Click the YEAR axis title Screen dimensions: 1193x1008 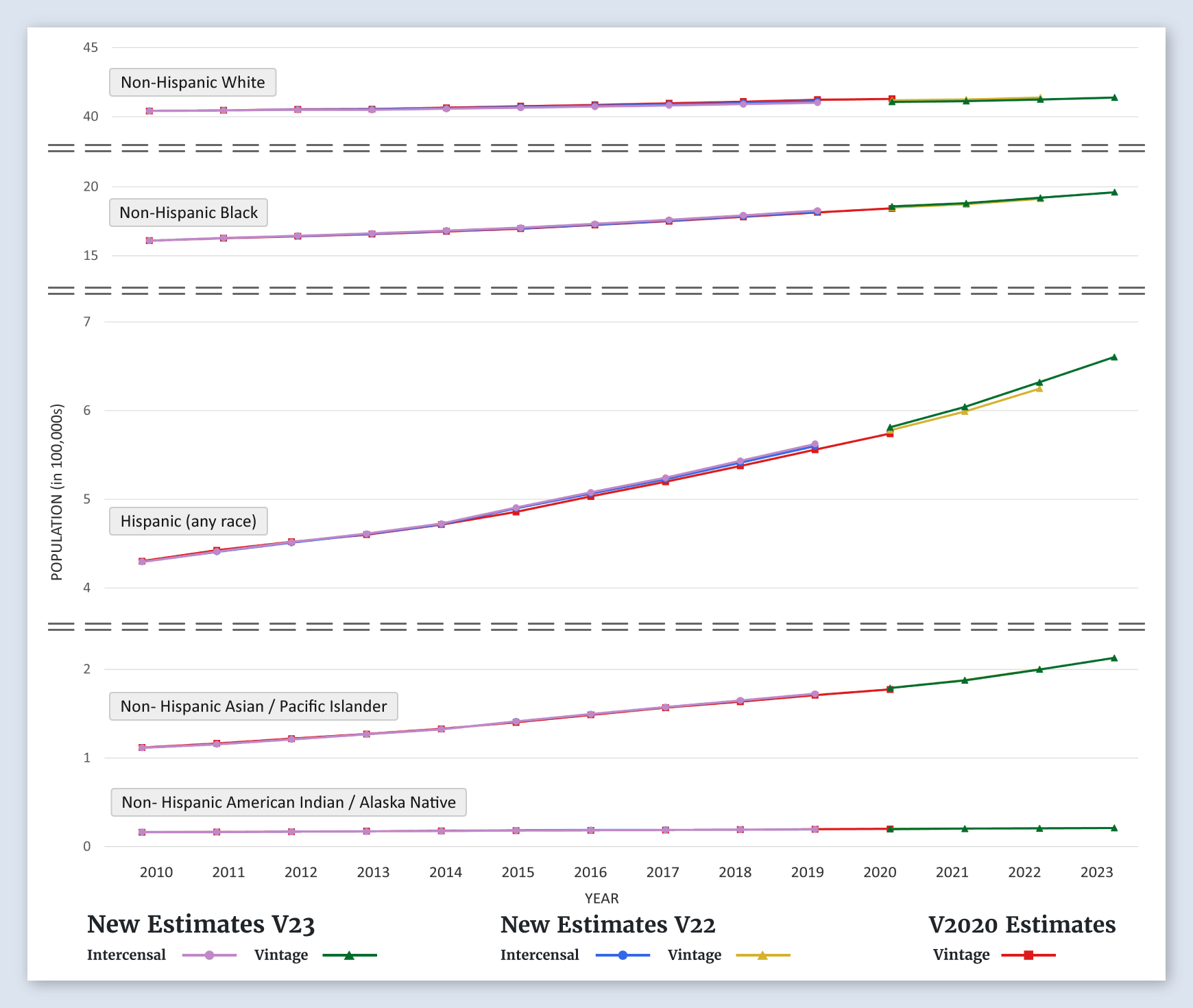(601, 898)
